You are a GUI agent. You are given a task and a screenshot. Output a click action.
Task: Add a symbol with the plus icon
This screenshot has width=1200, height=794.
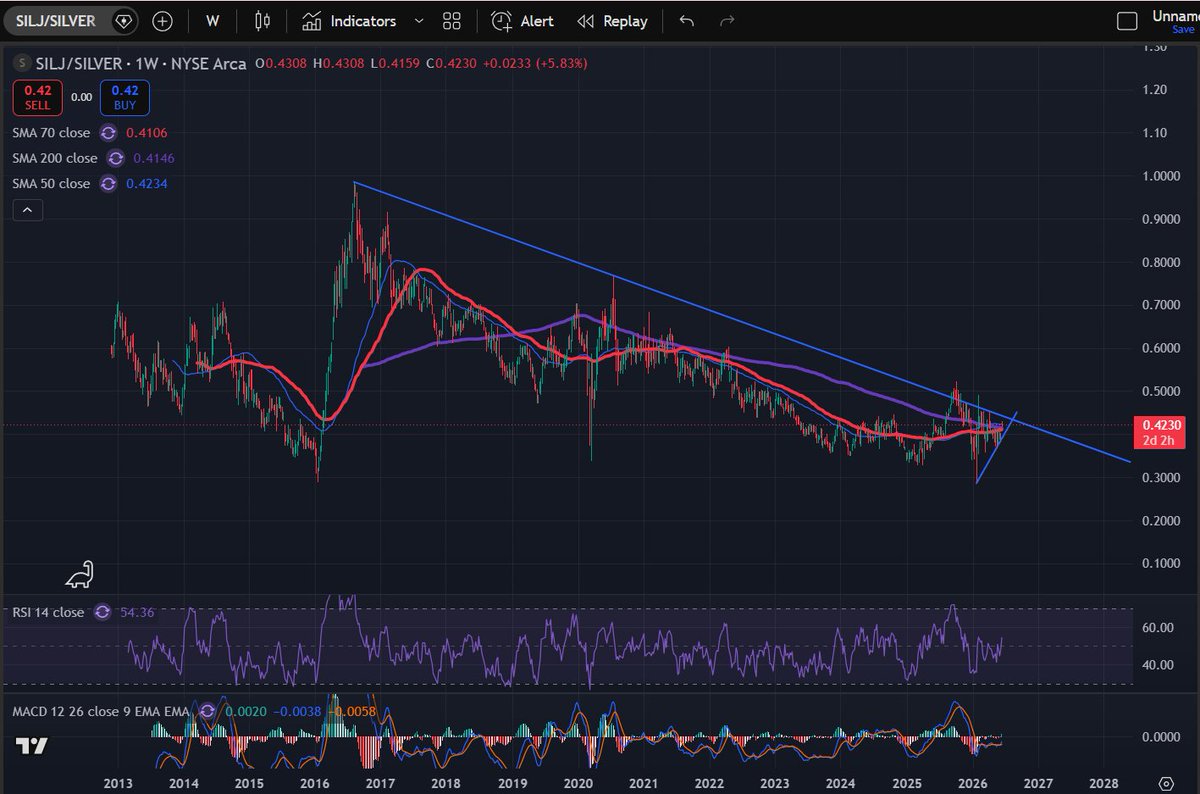point(162,21)
